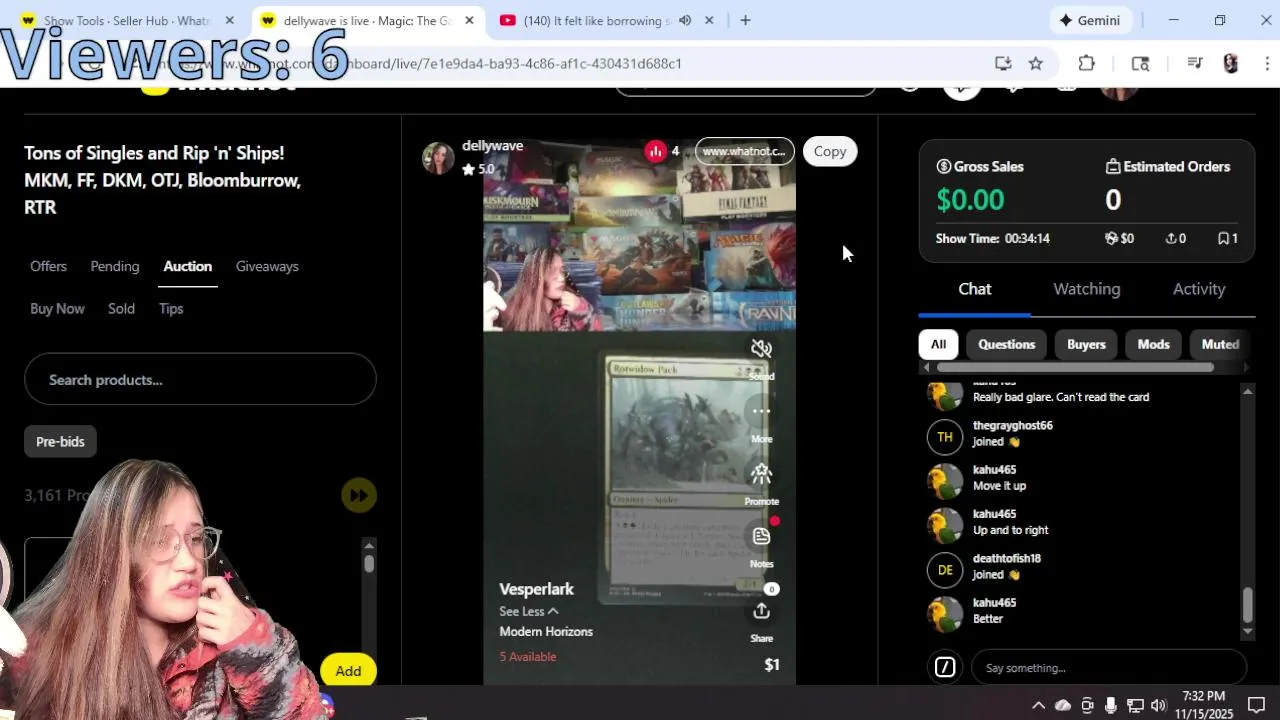
Task: Switch to the Pending tab
Action: (x=115, y=266)
